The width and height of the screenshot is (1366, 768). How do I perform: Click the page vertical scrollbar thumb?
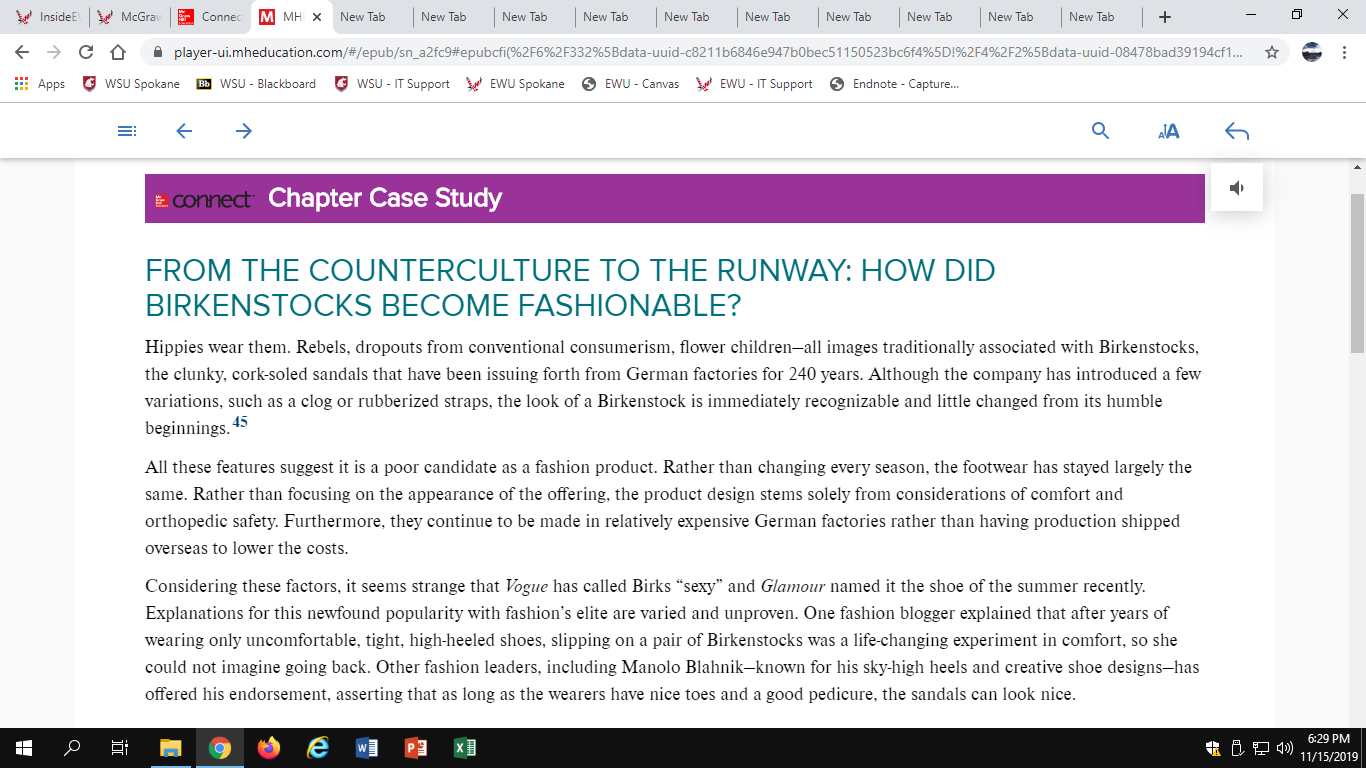1357,273
